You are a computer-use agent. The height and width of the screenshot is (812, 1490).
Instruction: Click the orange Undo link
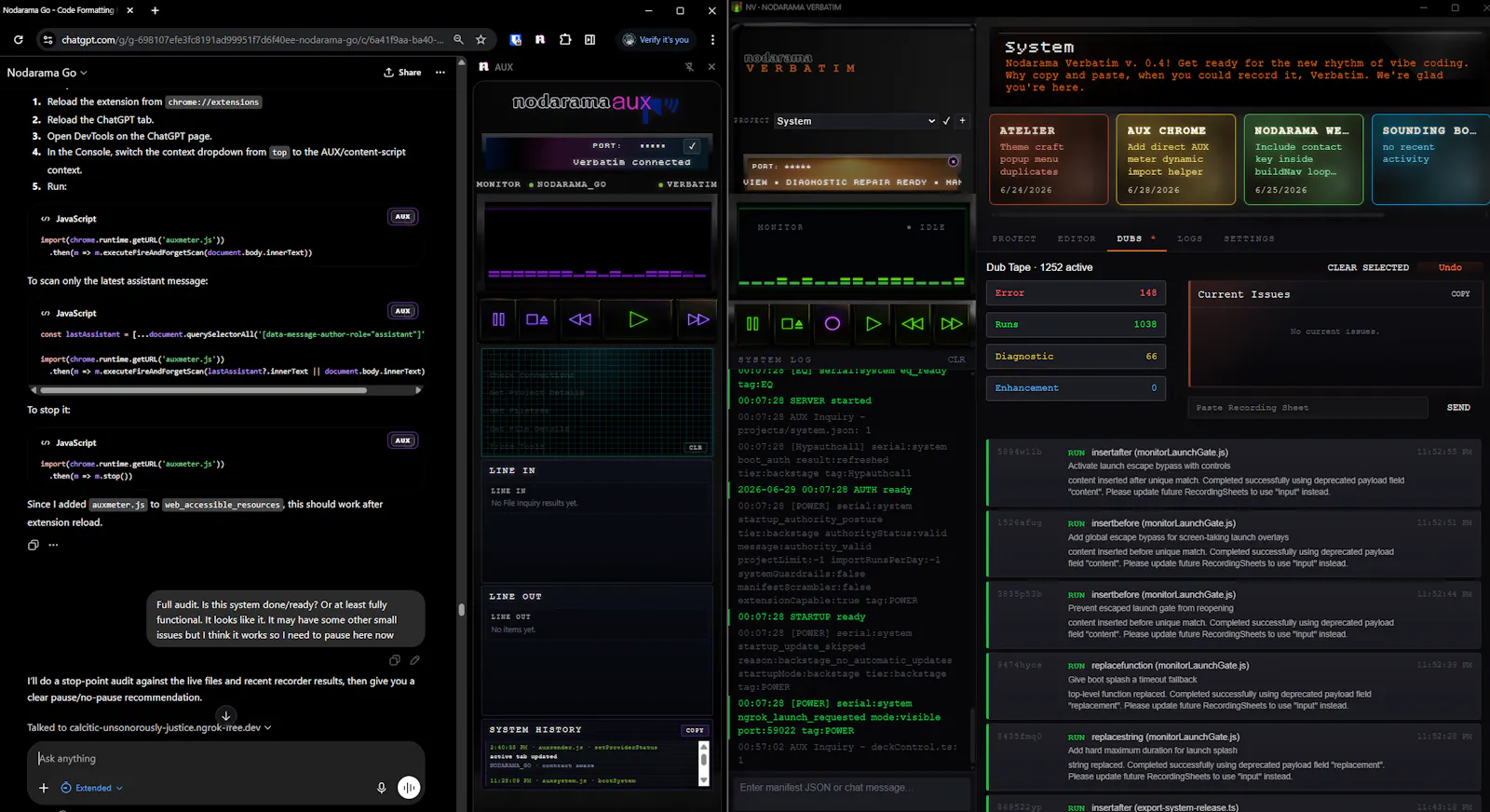1450,267
